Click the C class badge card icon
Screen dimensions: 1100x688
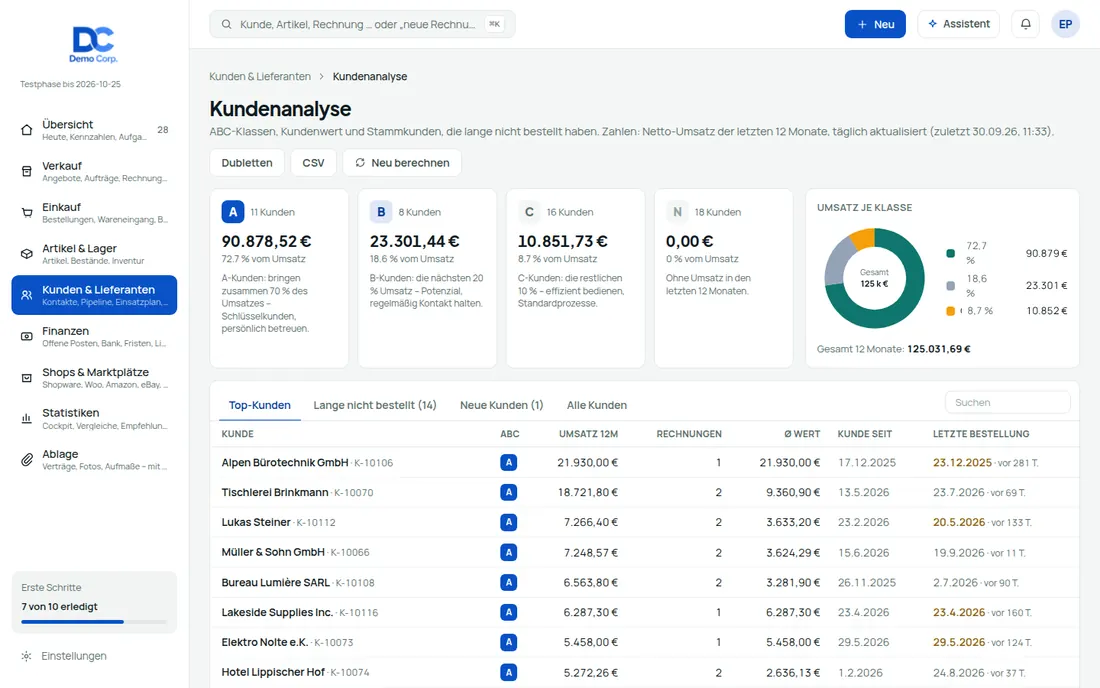(x=529, y=212)
